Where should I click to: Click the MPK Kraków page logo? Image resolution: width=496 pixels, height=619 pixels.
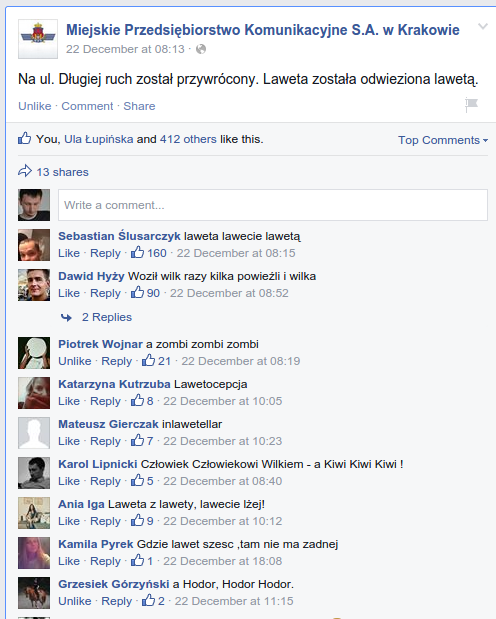click(38, 39)
